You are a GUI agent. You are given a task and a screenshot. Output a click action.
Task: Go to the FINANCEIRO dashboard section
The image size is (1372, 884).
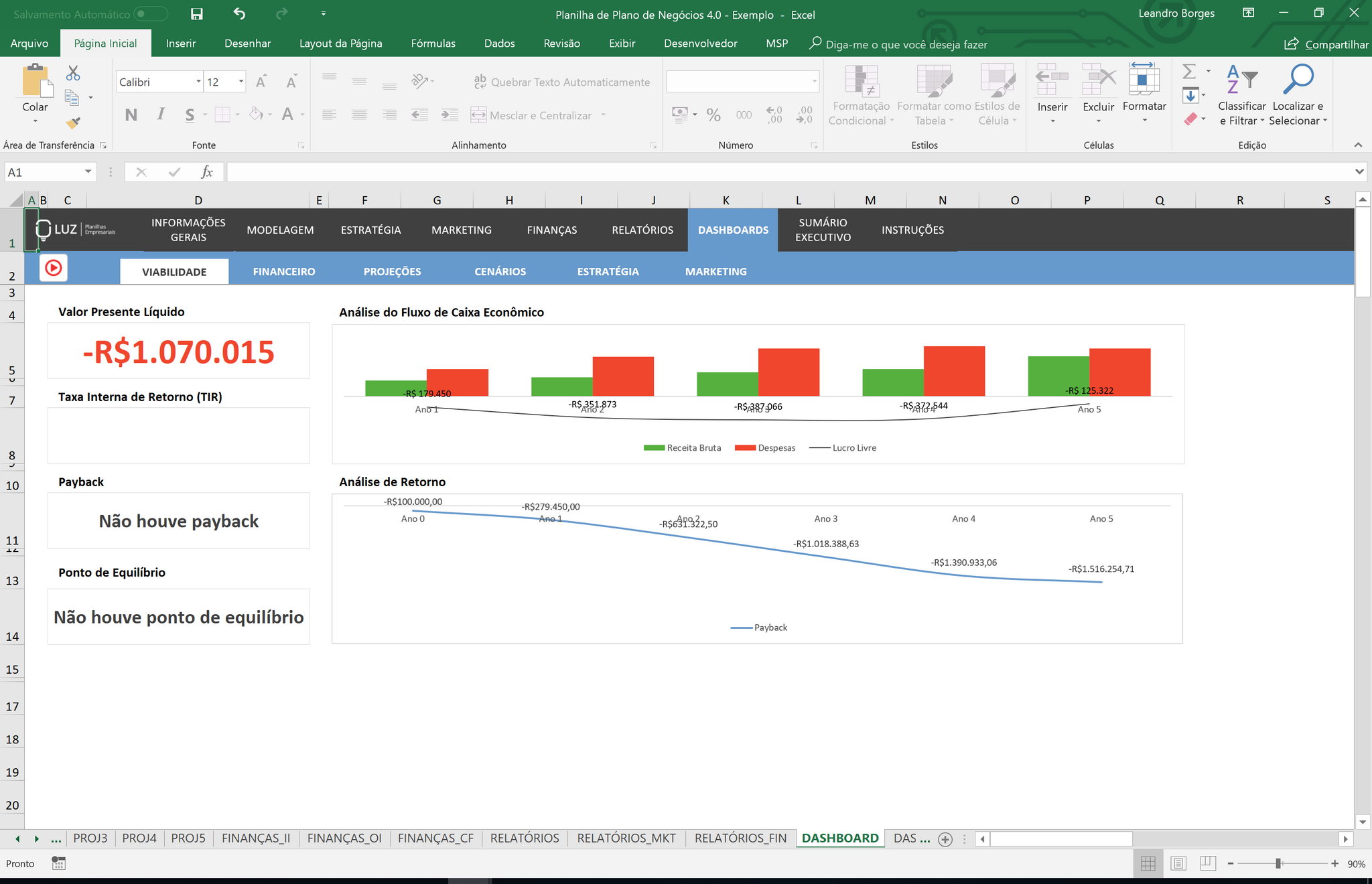coord(284,271)
